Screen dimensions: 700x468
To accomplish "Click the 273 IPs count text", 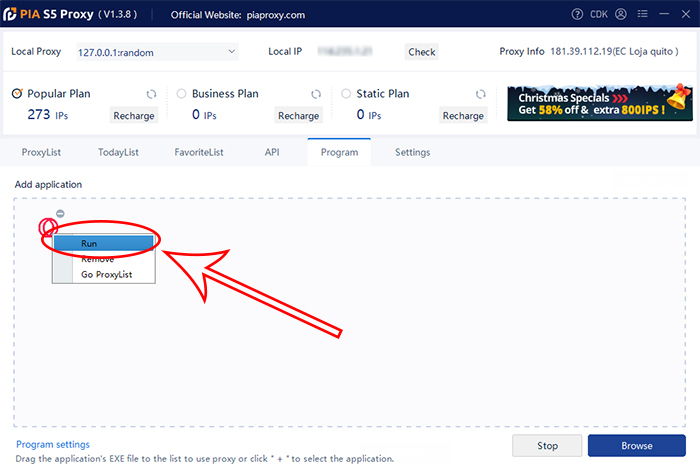I will point(48,115).
